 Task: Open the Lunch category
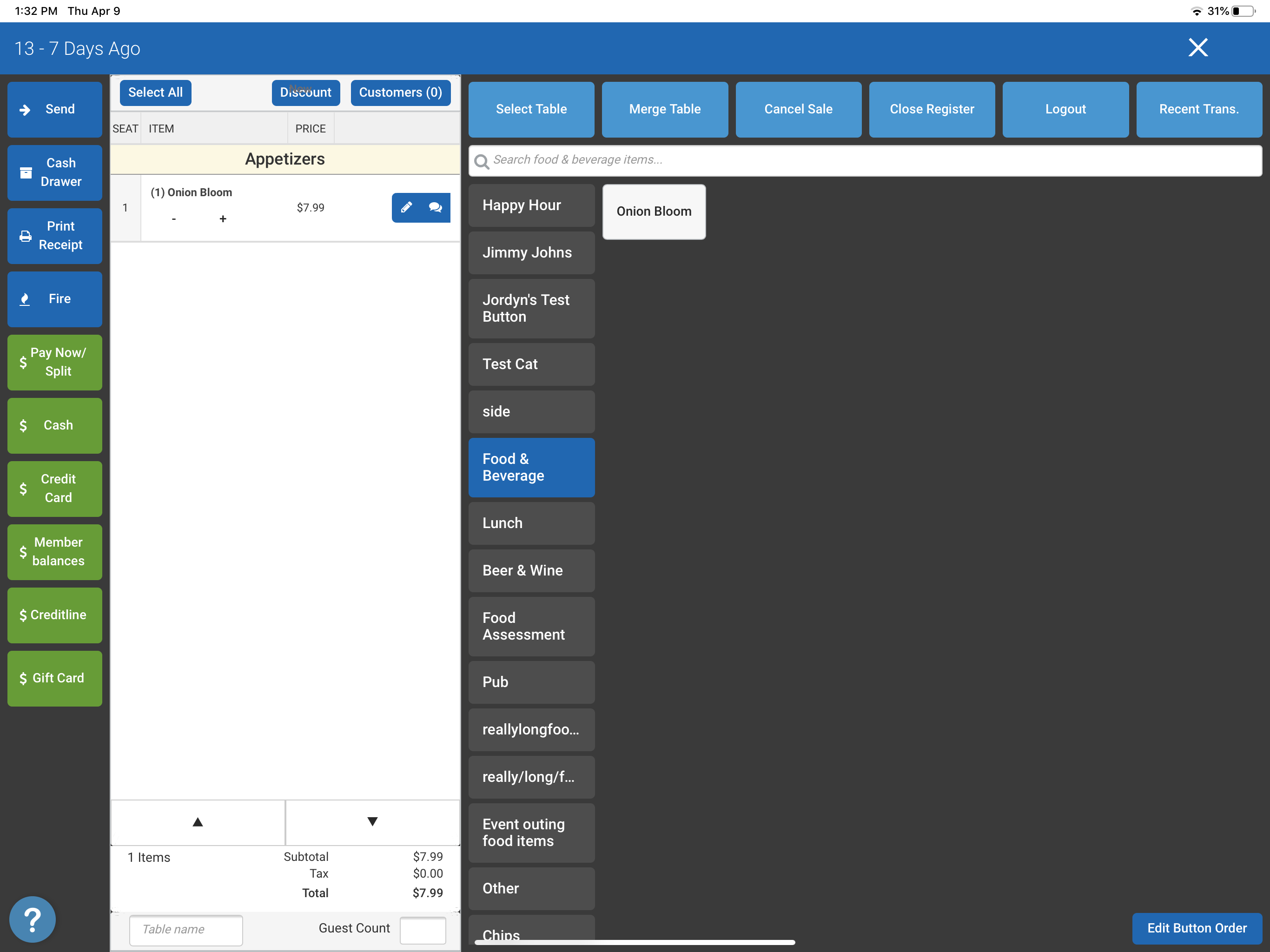click(x=531, y=523)
